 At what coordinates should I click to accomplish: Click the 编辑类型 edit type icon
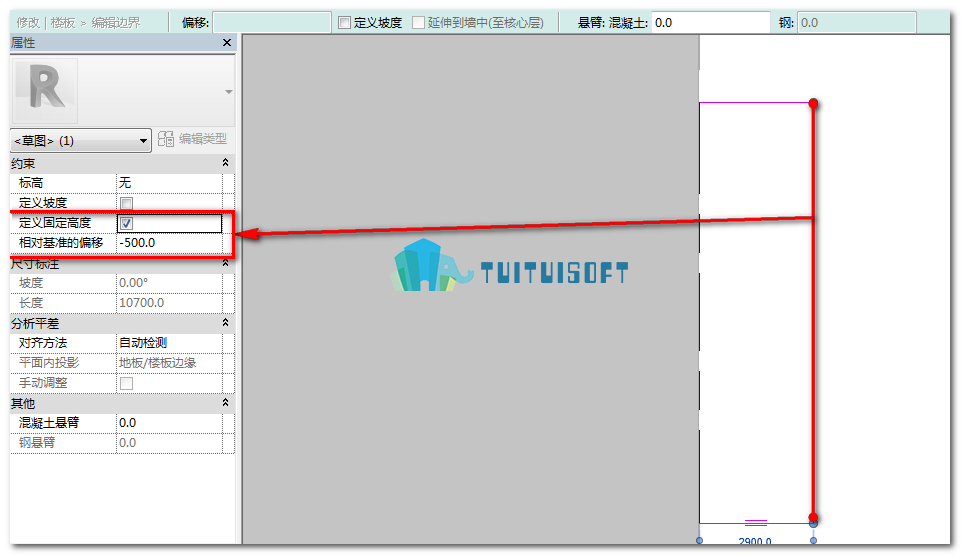[165, 139]
